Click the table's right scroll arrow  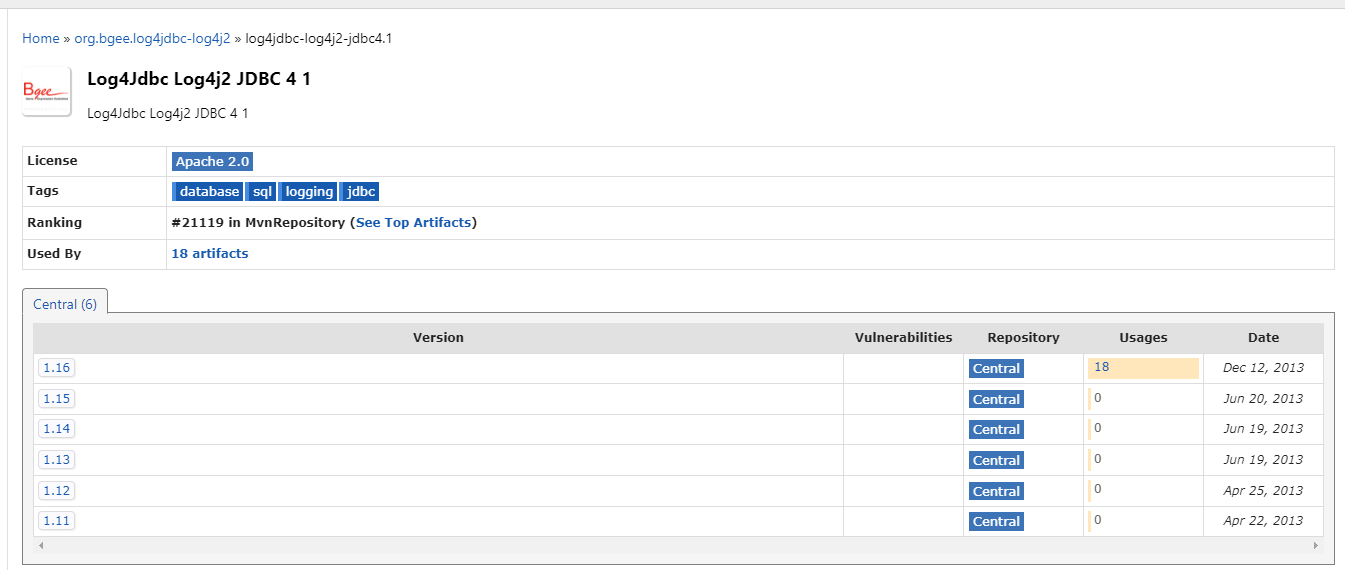1316,546
